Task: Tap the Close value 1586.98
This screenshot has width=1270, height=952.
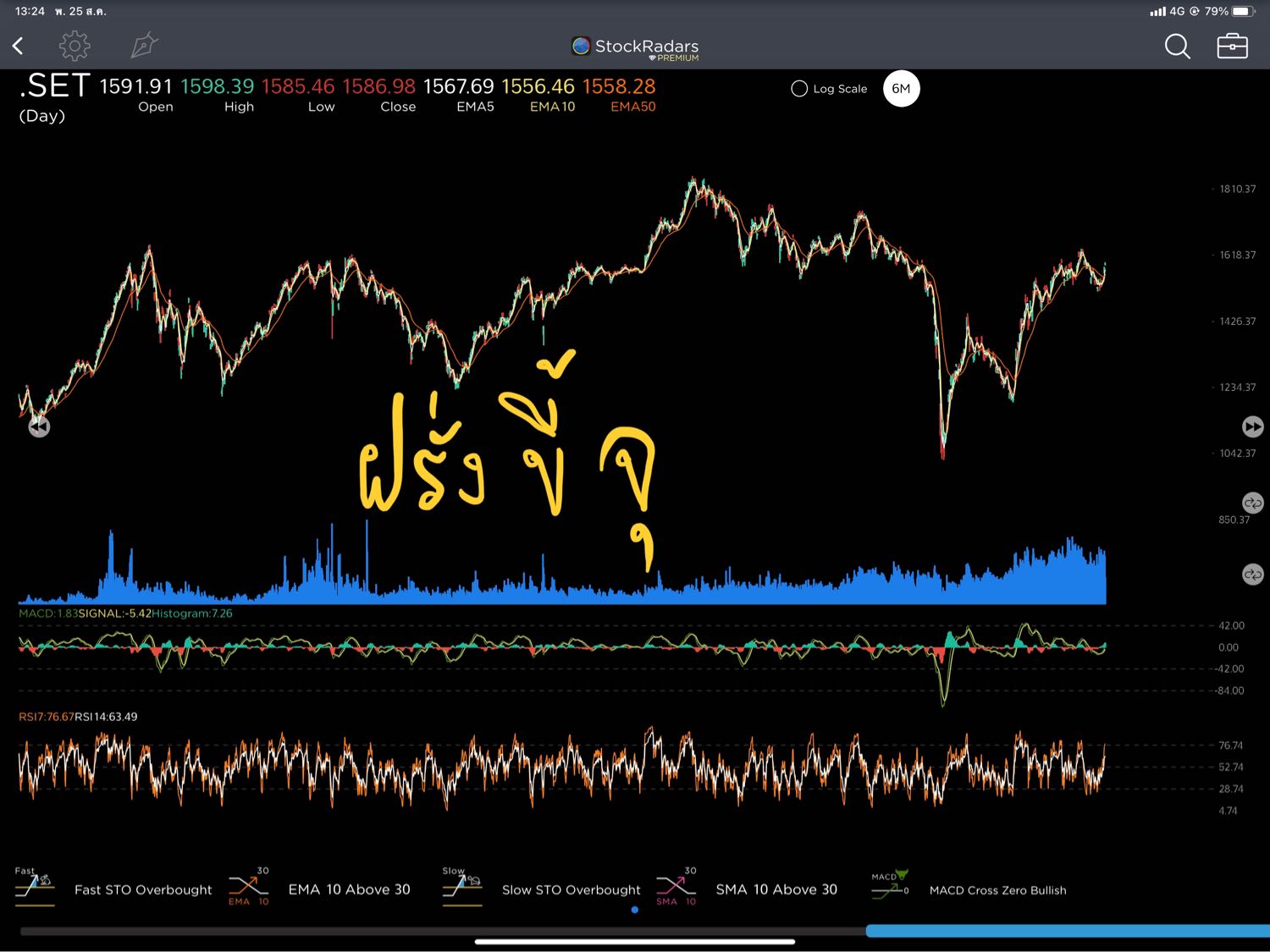Action: (x=379, y=86)
